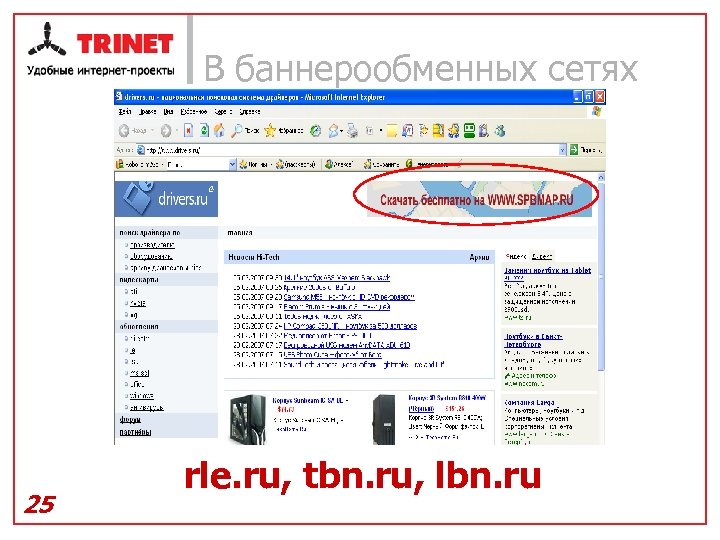720x540 pixels.
Task: Click the green monitor icon in toolbar
Action: [469, 131]
